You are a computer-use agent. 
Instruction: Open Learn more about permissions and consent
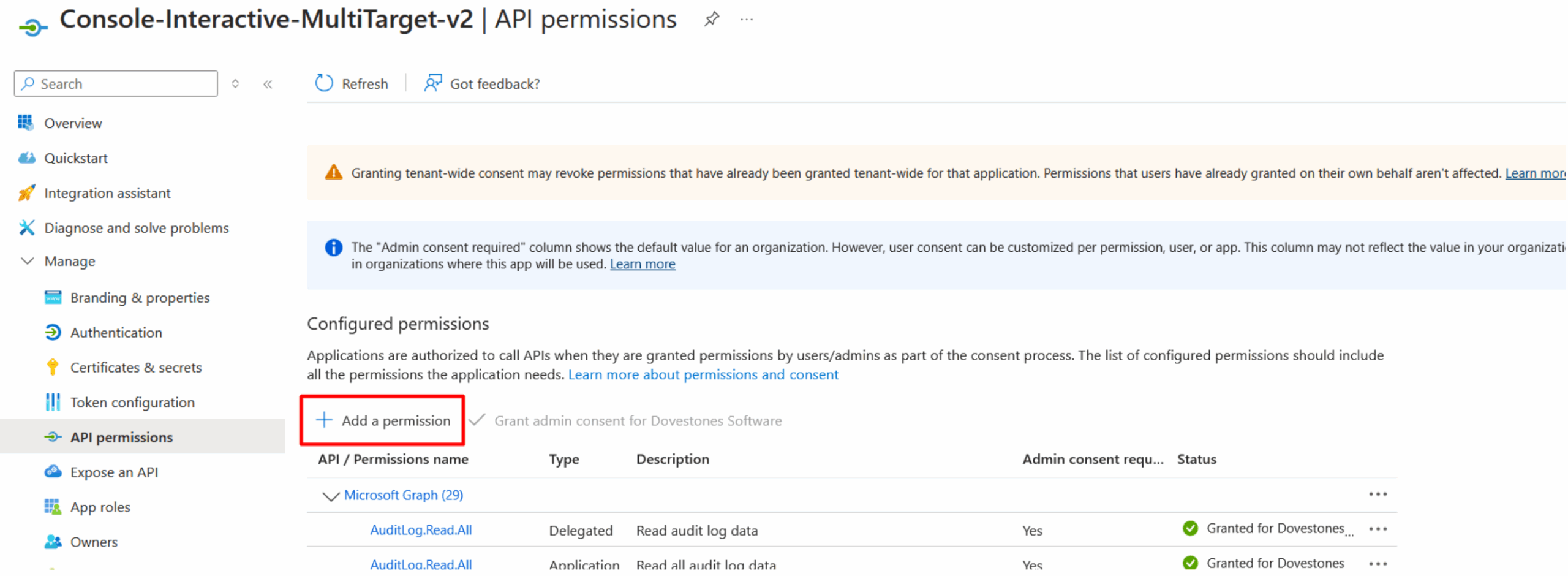click(x=703, y=375)
